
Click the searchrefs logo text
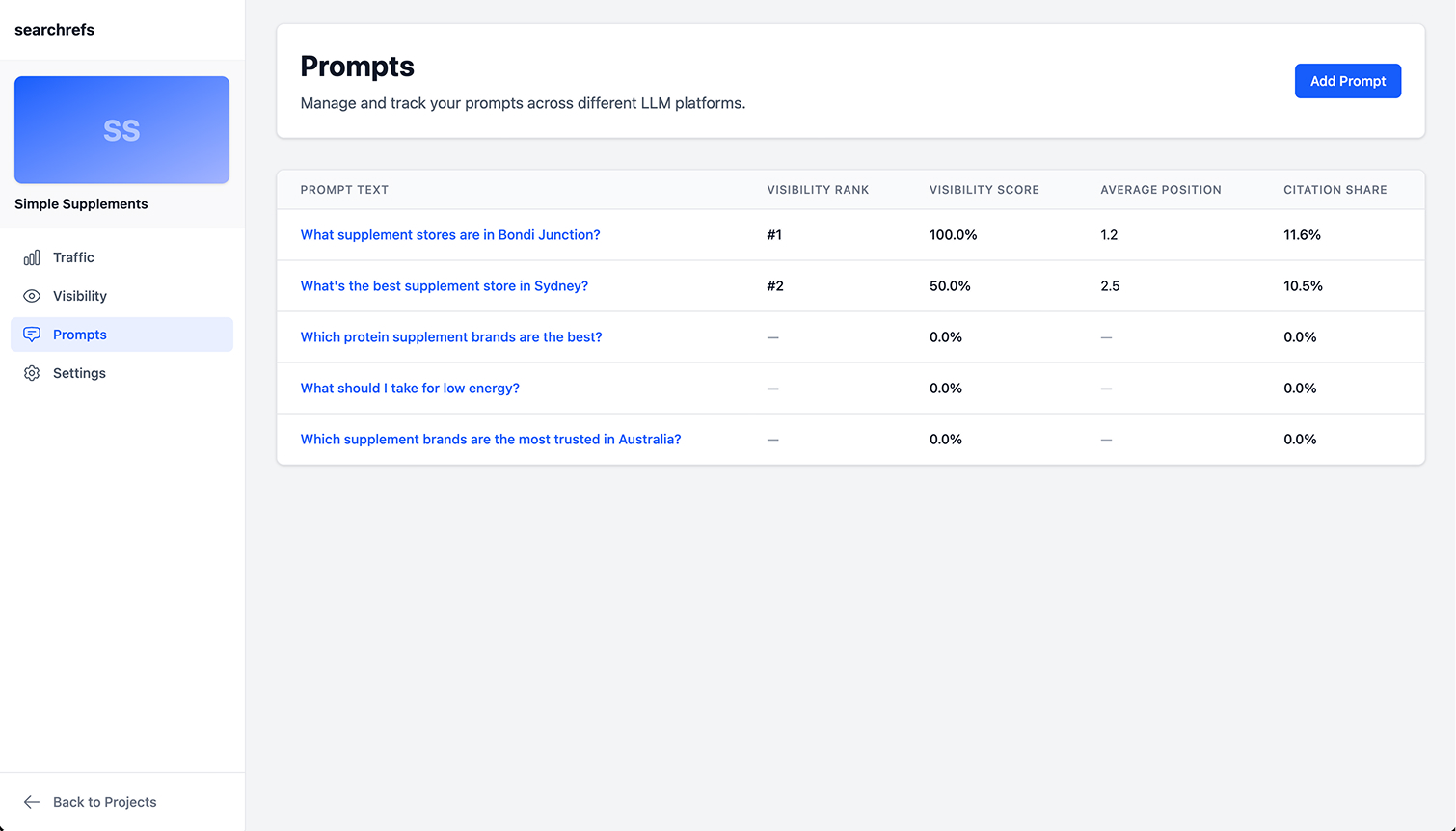tap(54, 30)
